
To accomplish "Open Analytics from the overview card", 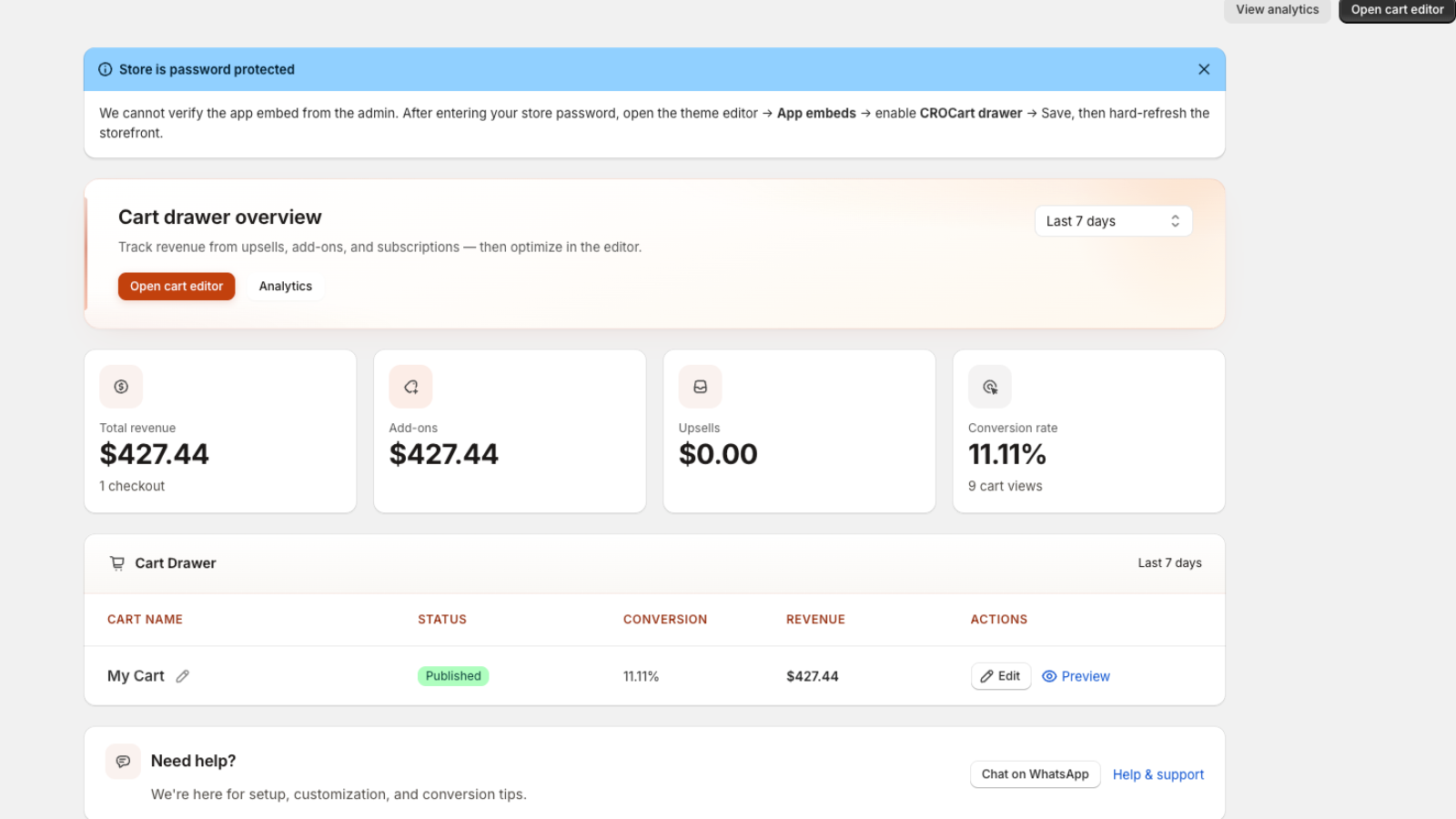I will (x=286, y=286).
